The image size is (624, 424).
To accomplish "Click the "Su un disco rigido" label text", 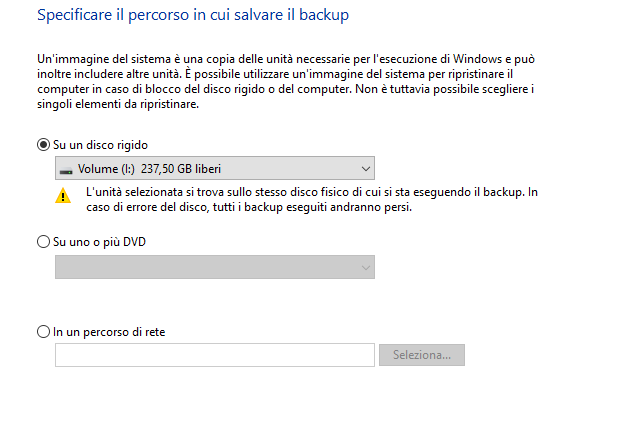I will click(x=100, y=145).
